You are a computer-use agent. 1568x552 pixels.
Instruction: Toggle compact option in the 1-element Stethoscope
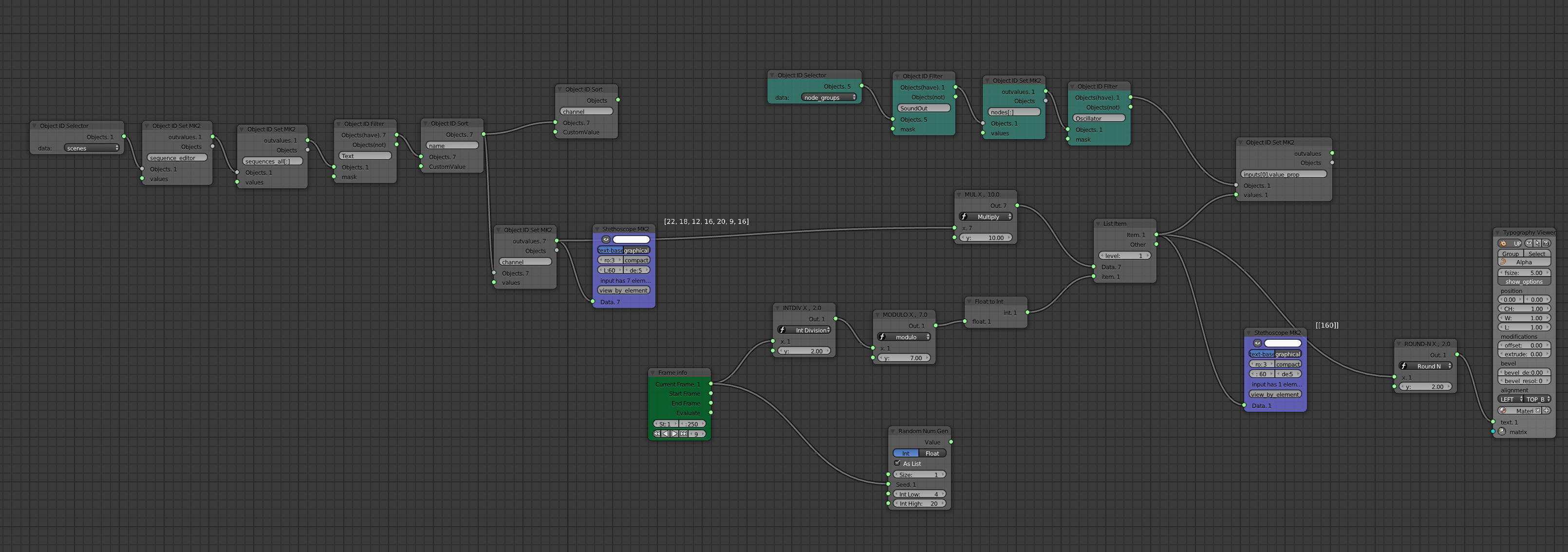1288,364
